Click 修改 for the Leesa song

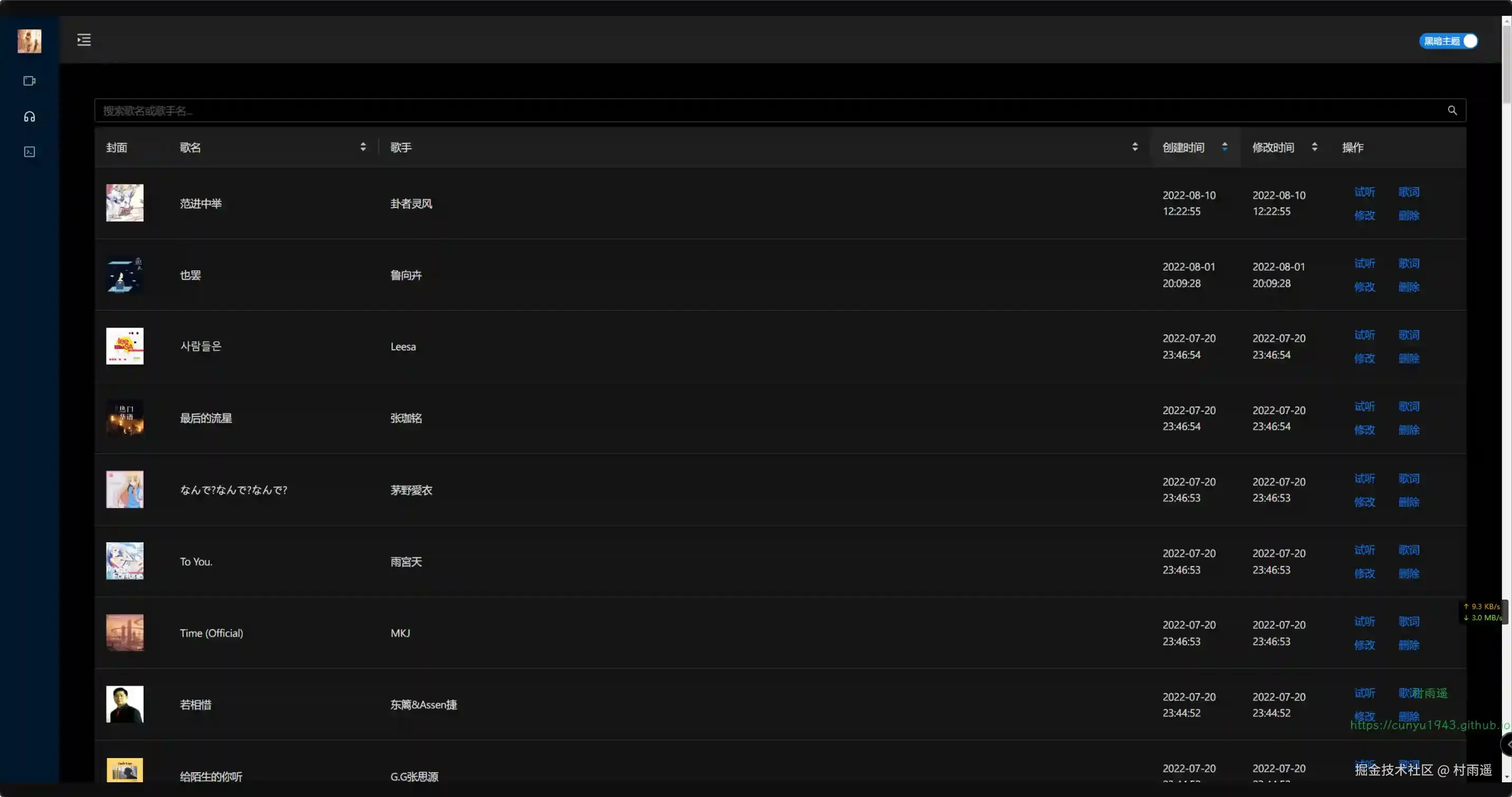point(1364,359)
